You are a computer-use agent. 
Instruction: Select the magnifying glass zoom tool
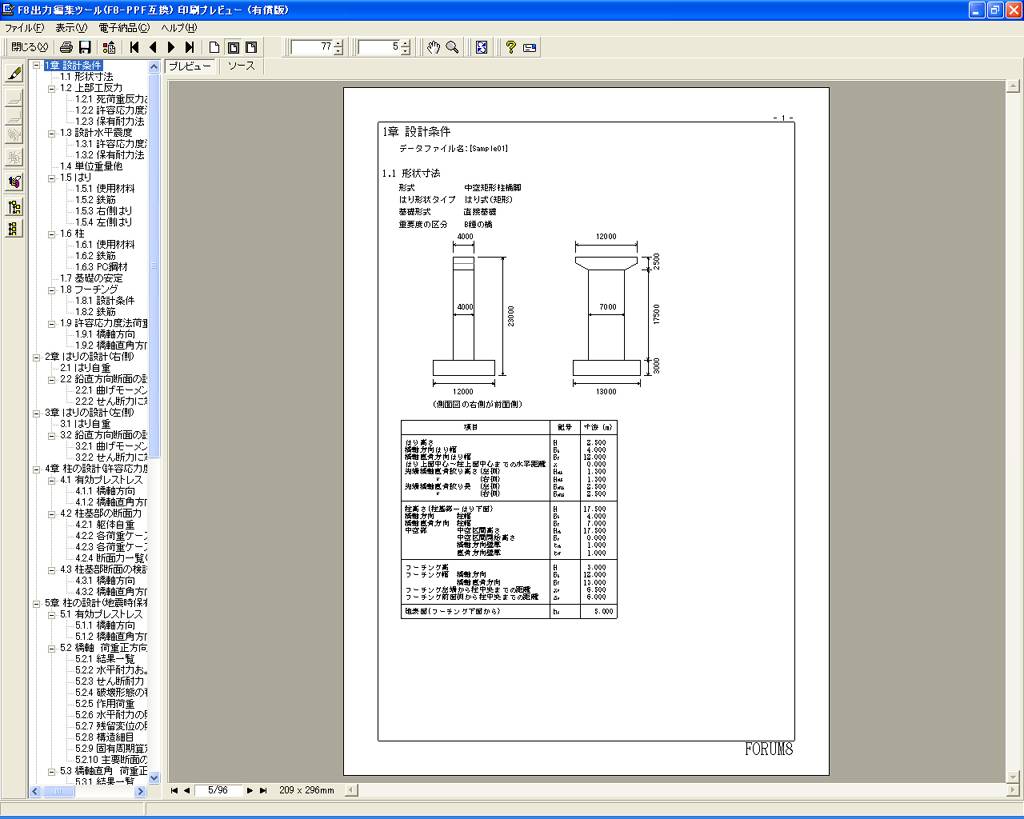[452, 47]
